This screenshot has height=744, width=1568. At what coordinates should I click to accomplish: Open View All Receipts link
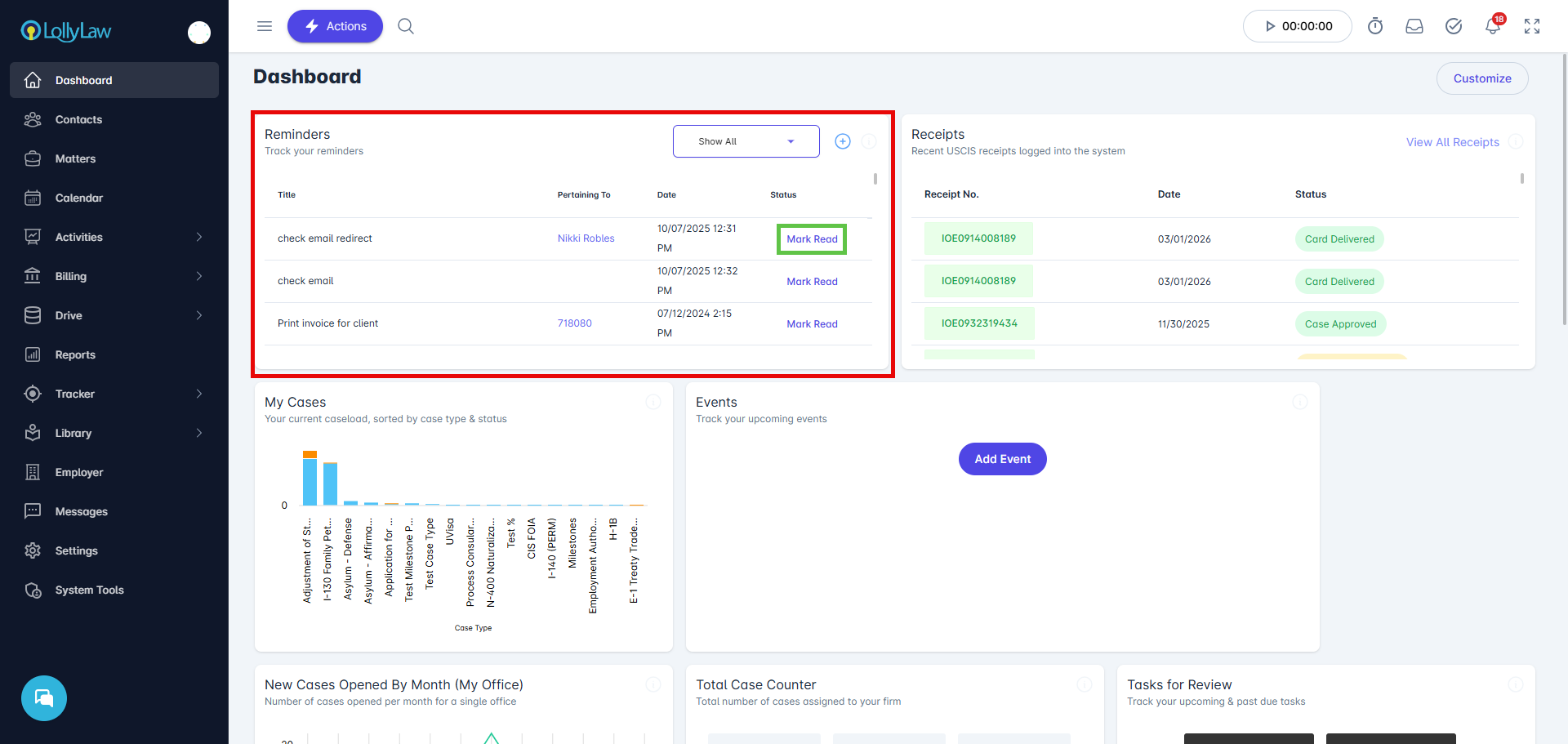point(1452,142)
